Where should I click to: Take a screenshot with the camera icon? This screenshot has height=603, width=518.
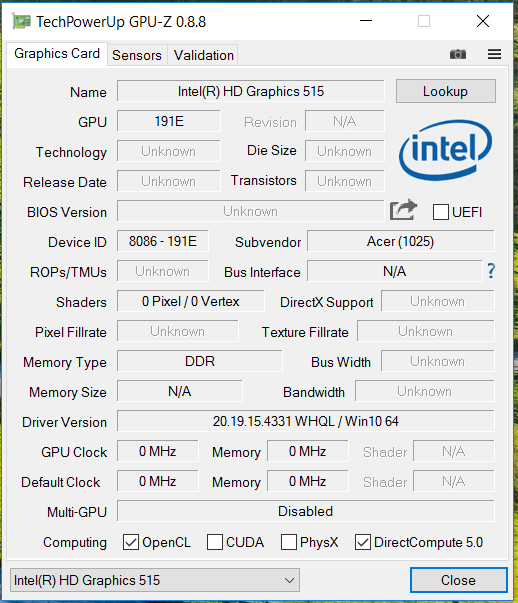[458, 54]
